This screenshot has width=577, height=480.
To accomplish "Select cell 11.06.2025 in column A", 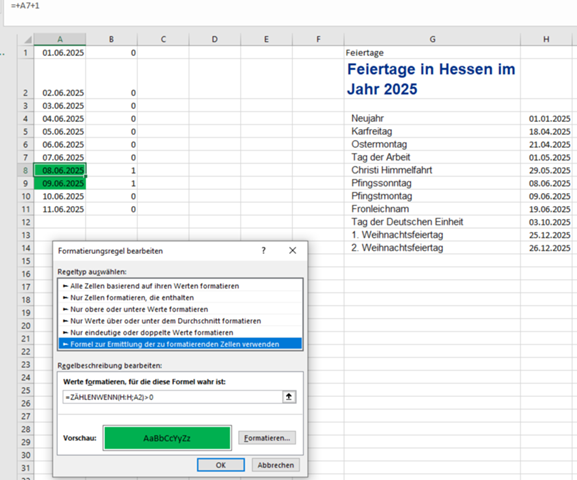I will pyautogui.click(x=60, y=209).
